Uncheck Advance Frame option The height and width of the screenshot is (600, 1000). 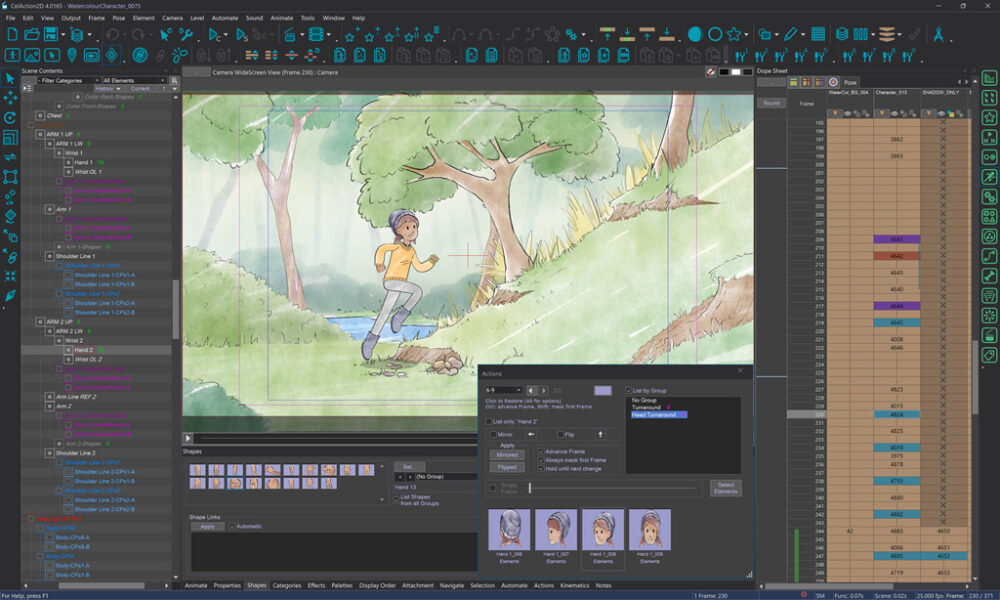pyautogui.click(x=541, y=451)
